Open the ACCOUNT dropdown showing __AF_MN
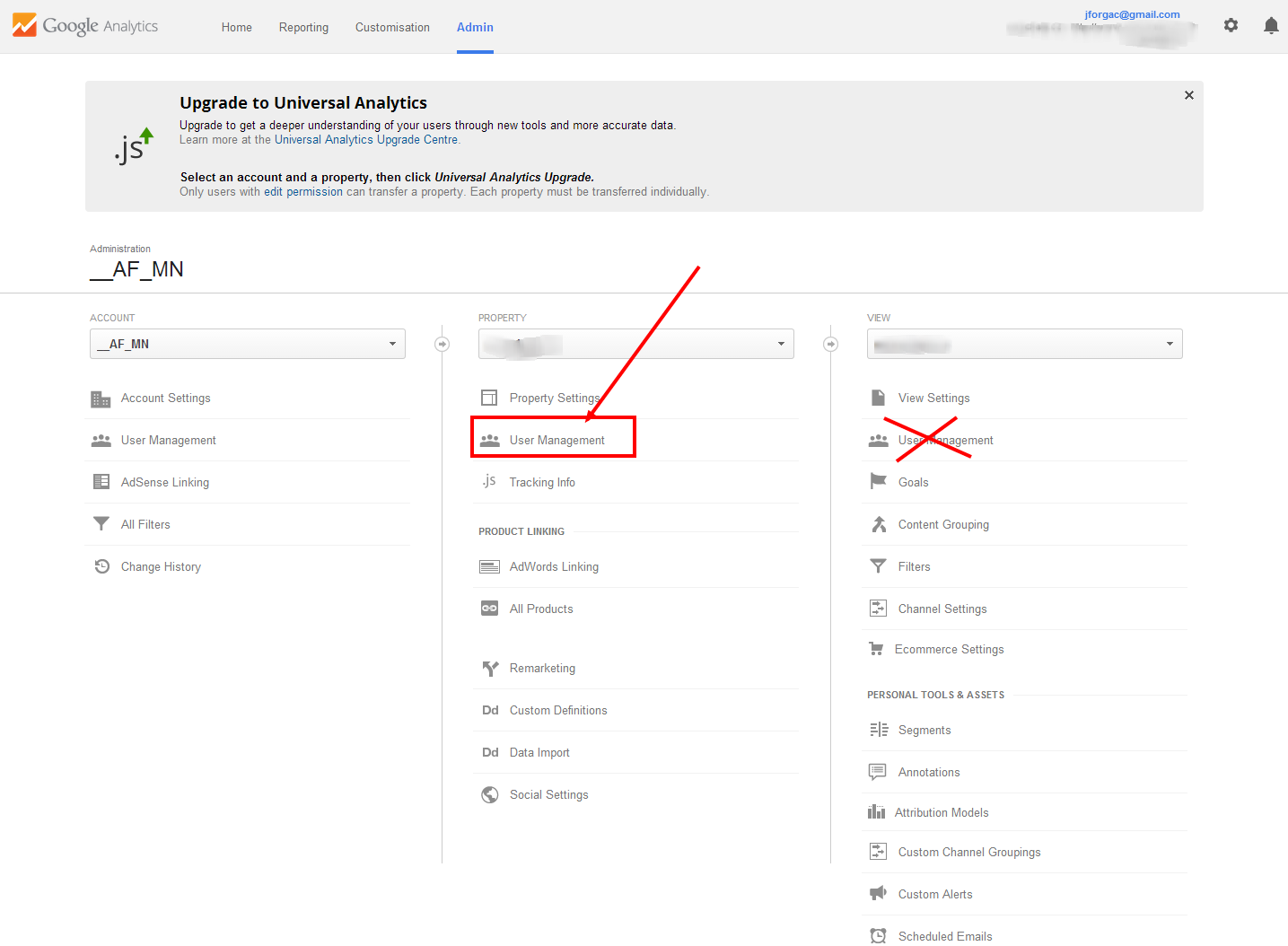The width and height of the screenshot is (1288, 946). (x=248, y=344)
